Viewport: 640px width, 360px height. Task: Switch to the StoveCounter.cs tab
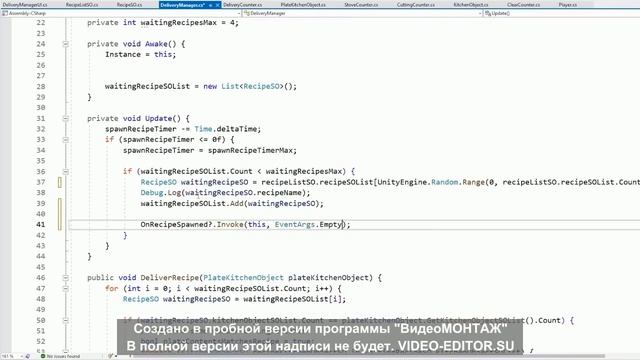[361, 5]
